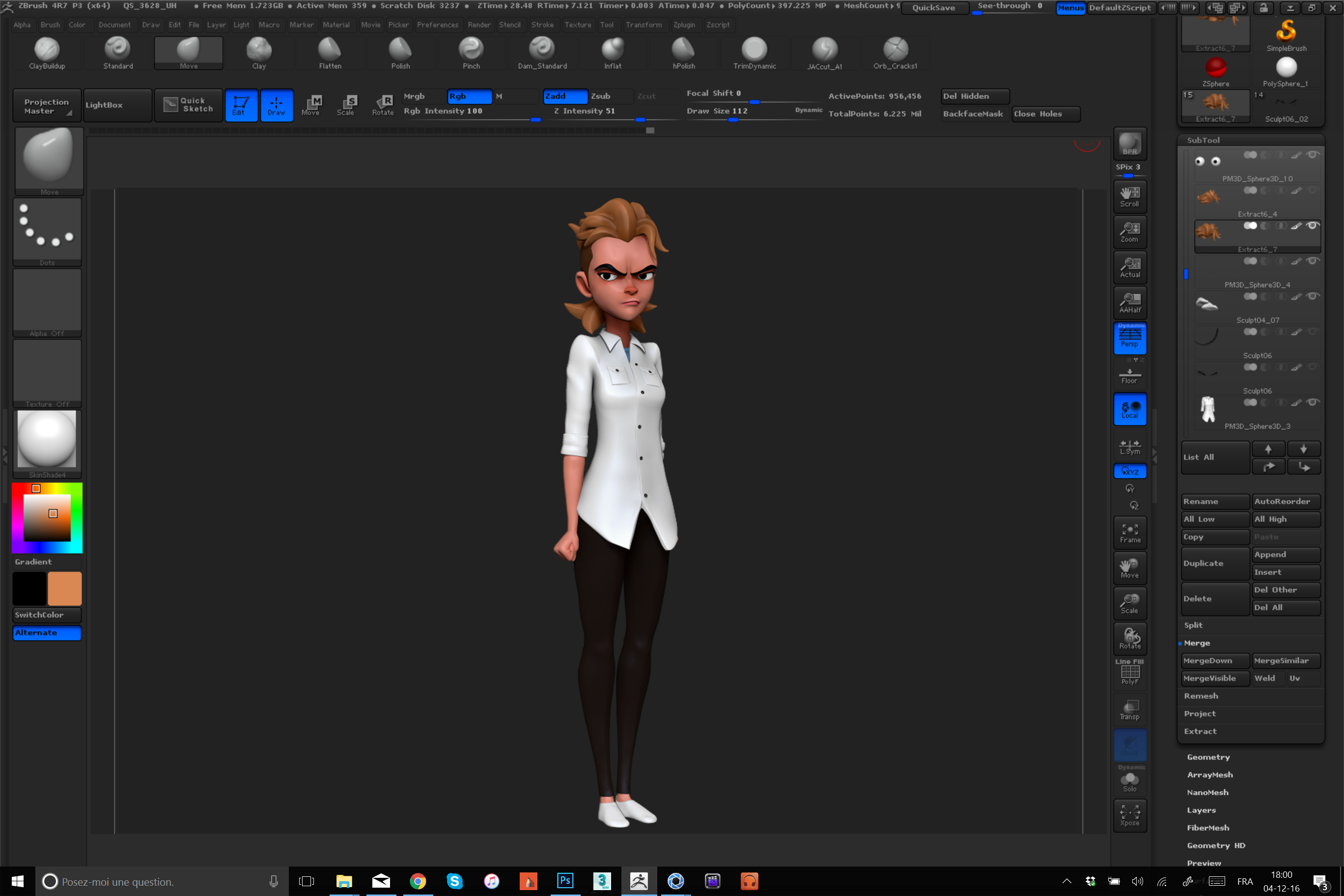Open Quick Sketch
1344x896 pixels.
[188, 105]
